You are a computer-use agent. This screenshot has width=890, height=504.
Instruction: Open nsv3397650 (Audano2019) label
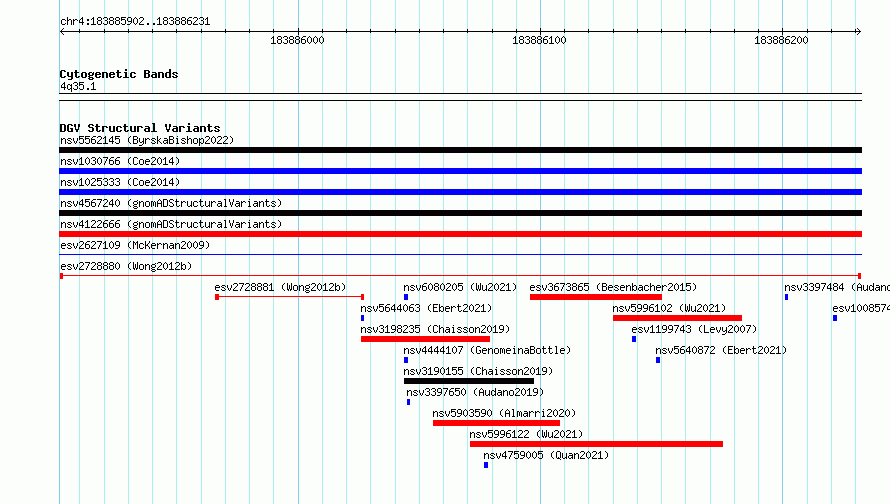(x=475, y=392)
